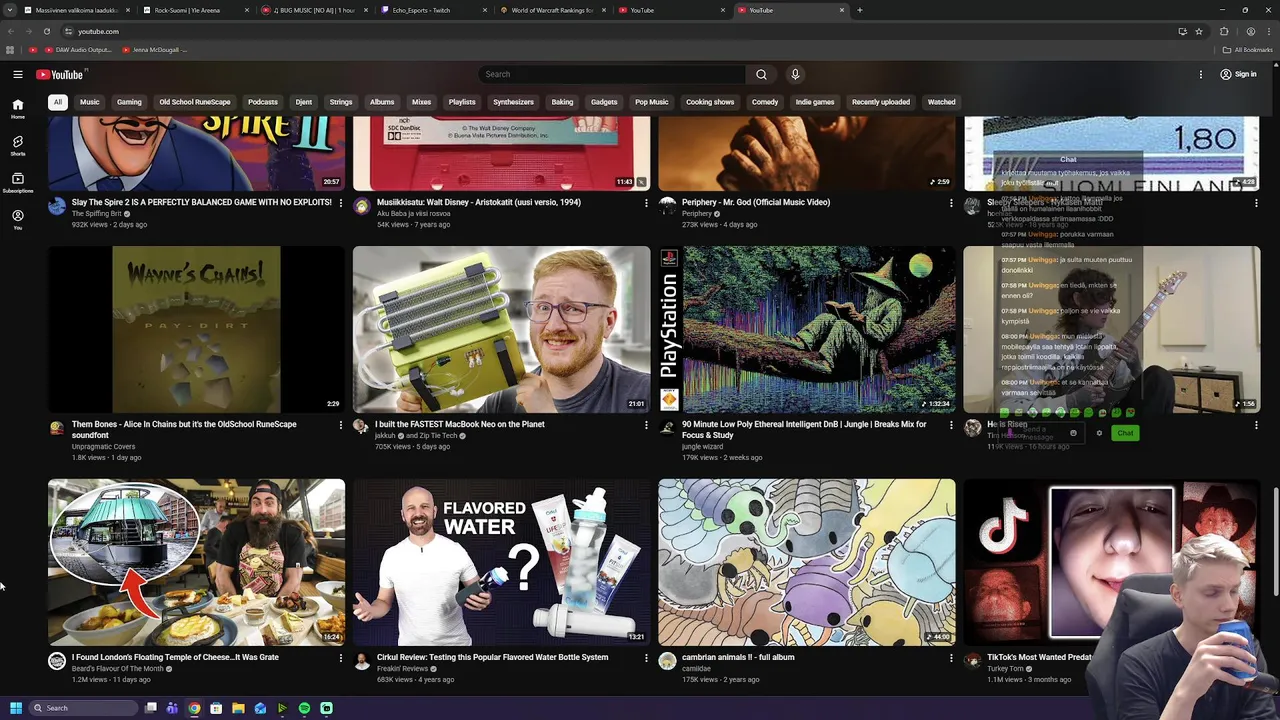This screenshot has width=1280, height=720.
Task: Select the Old School RuneScape chip
Action: pyautogui.click(x=195, y=102)
